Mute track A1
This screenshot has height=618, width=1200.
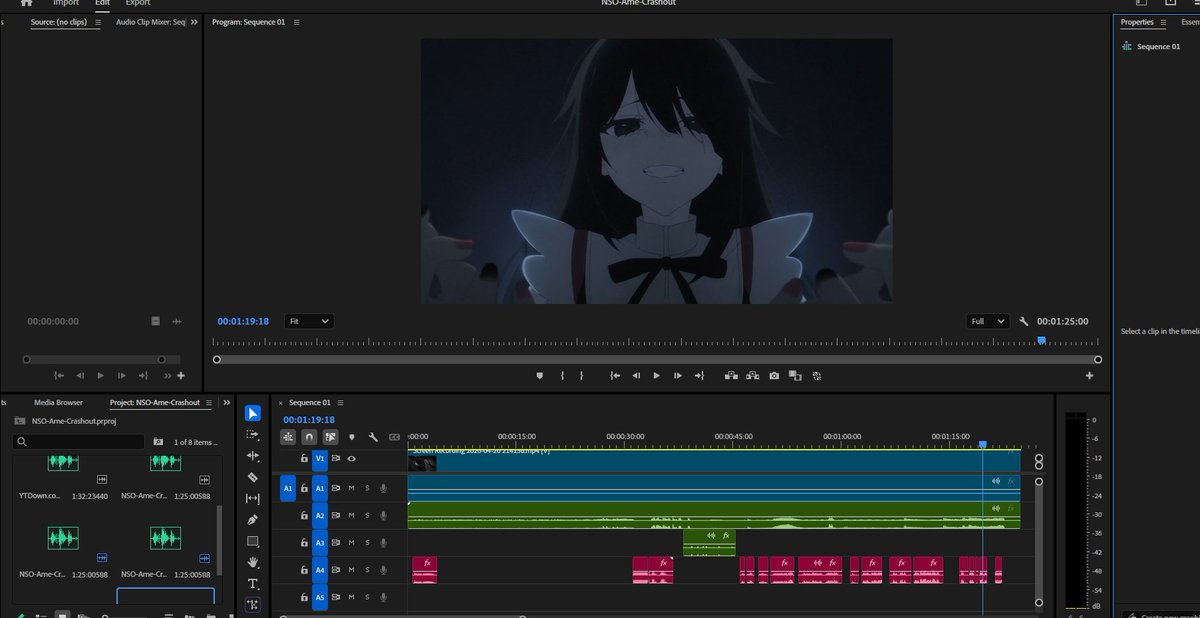click(351, 487)
